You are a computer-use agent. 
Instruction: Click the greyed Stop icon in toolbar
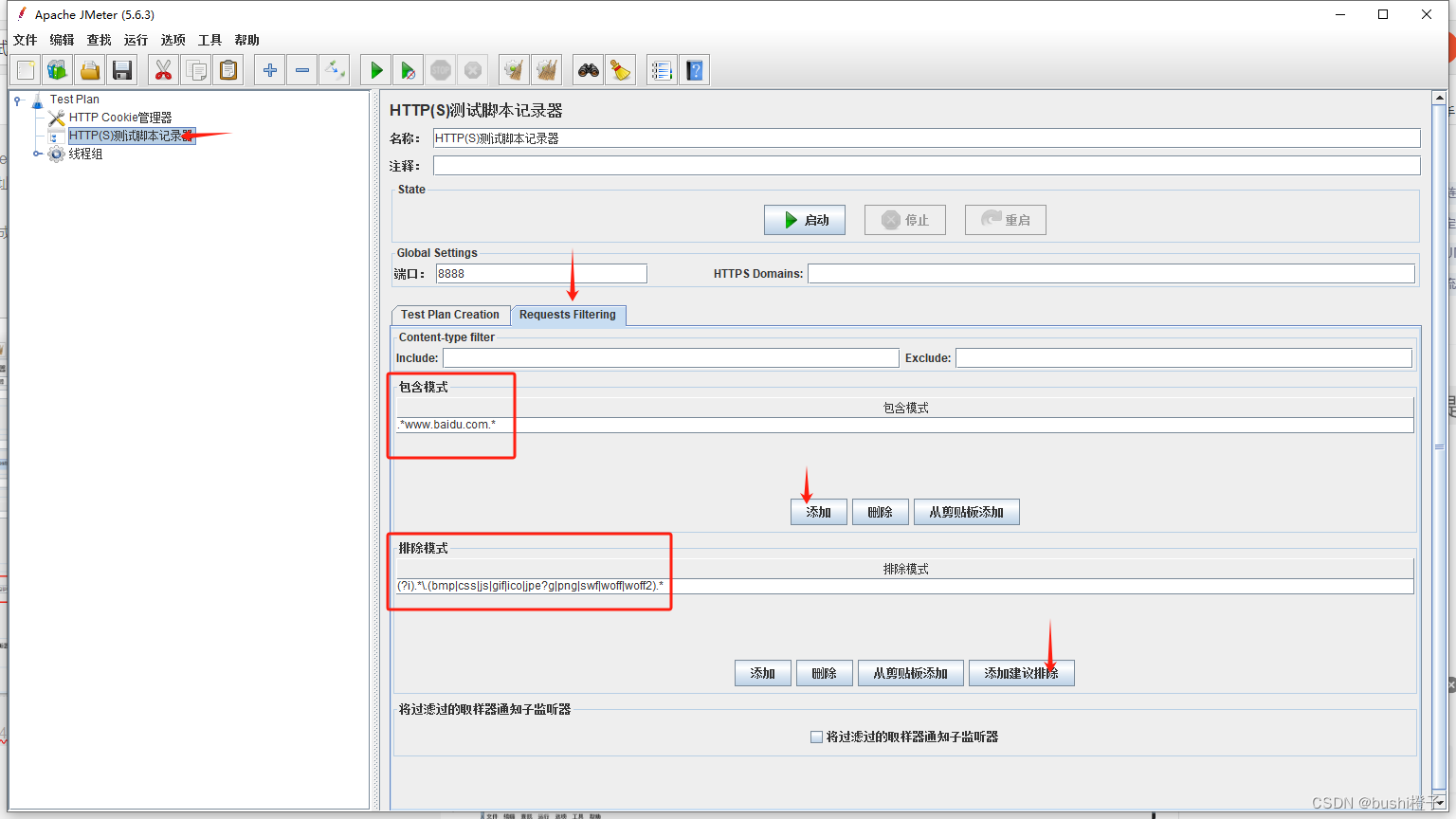tap(441, 70)
